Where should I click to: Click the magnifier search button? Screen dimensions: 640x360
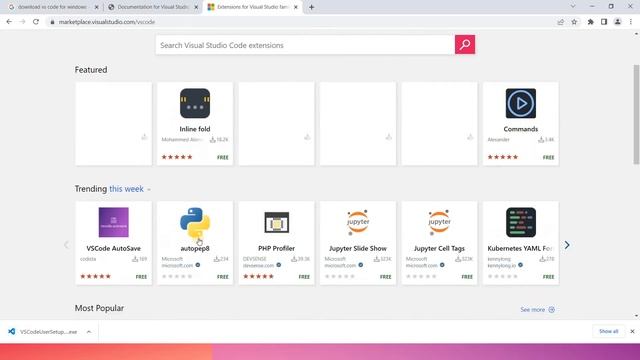pos(464,44)
